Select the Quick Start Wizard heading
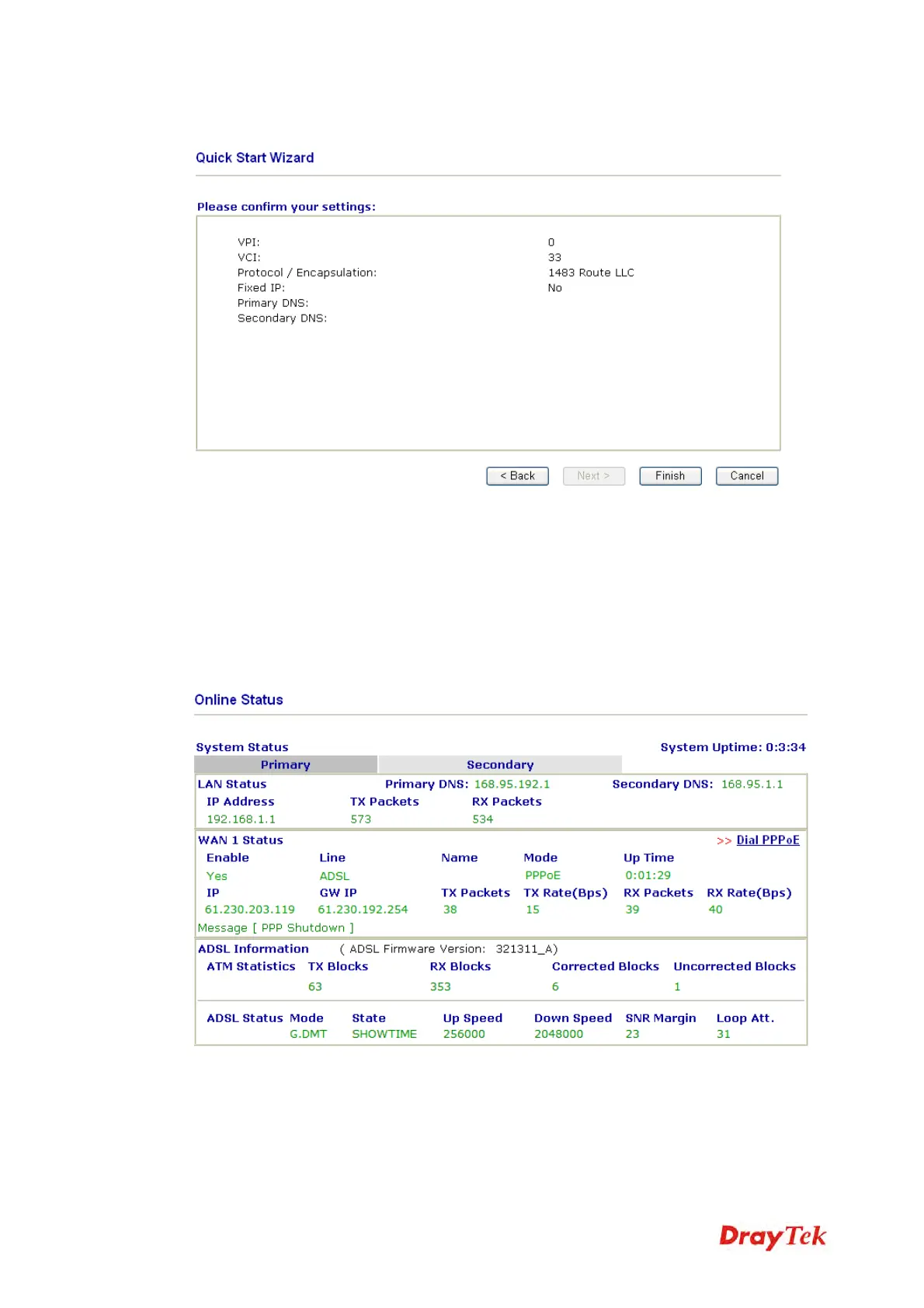Image resolution: width=924 pixels, height=1308 pixels. pyautogui.click(x=255, y=158)
